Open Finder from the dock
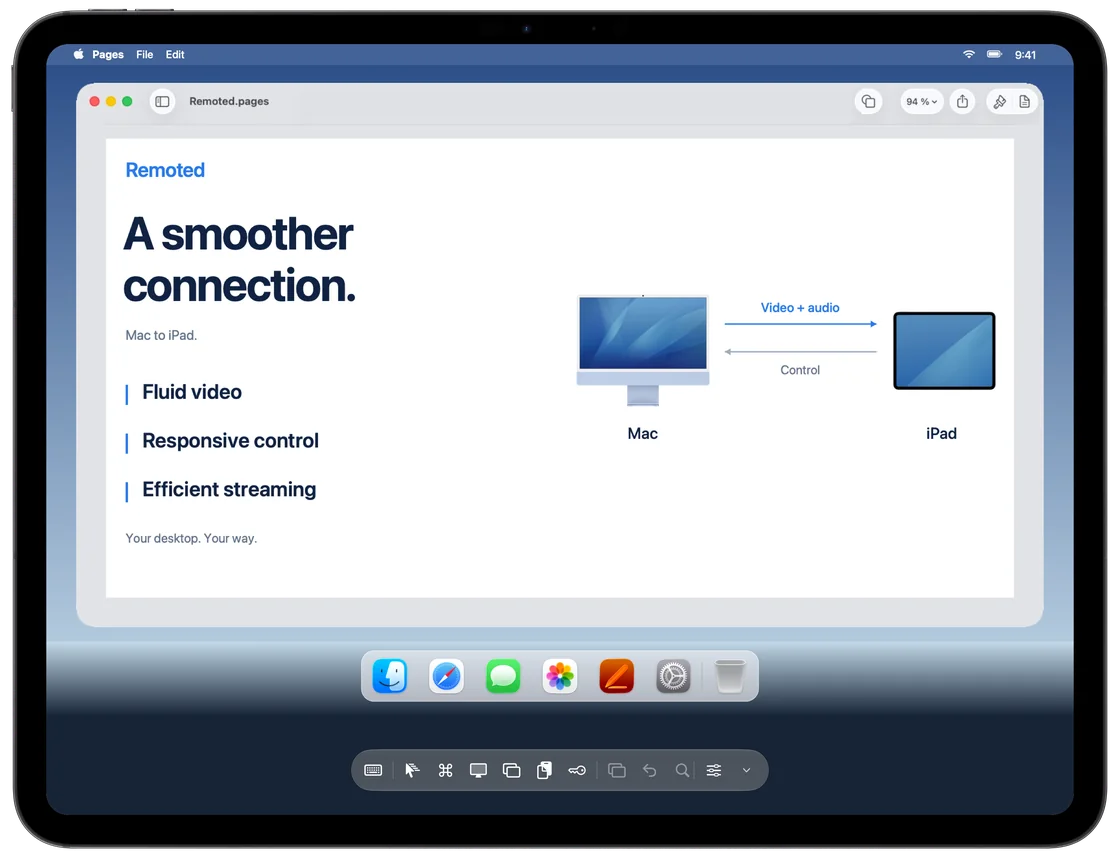The width and height of the screenshot is (1120, 859). pos(389,675)
